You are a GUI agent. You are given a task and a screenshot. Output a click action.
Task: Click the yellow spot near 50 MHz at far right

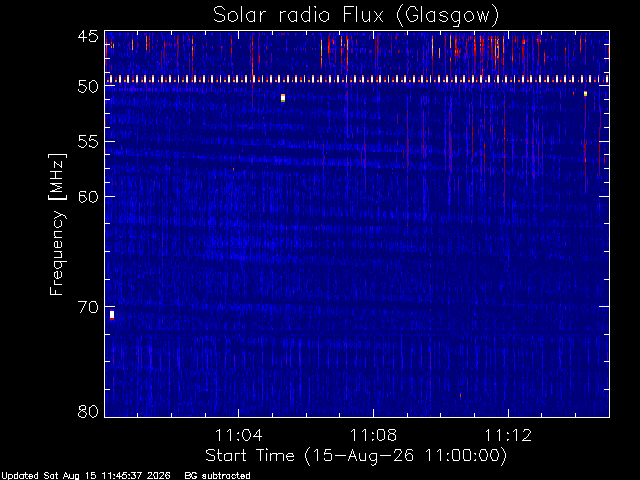[585, 94]
